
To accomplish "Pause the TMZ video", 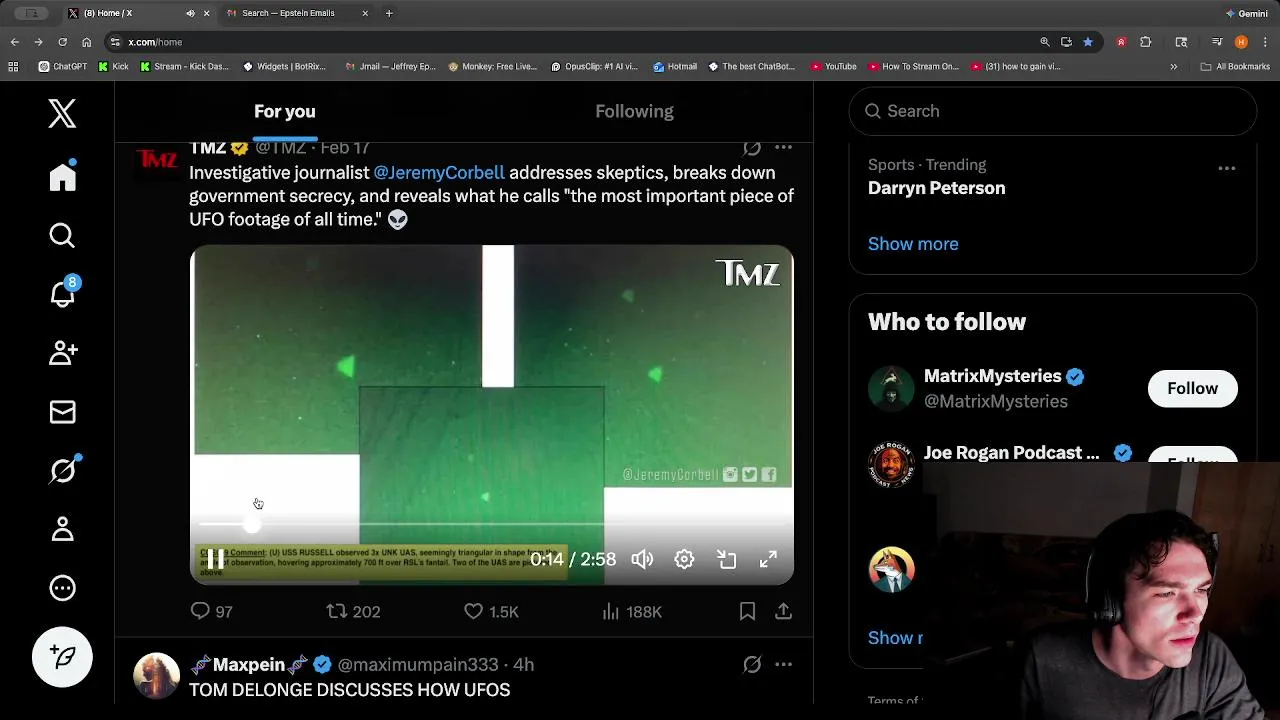I will coord(215,559).
